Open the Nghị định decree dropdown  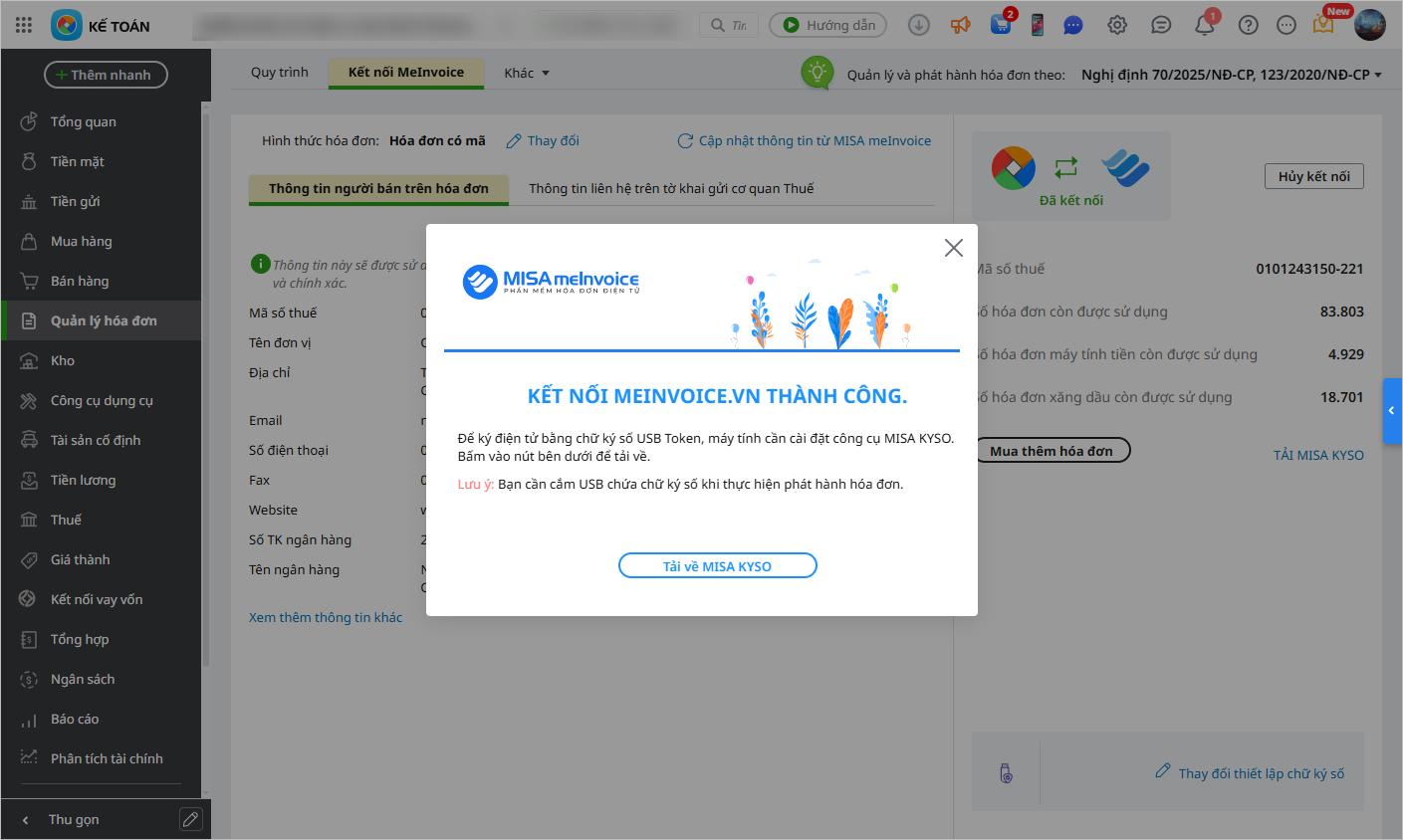1232,75
